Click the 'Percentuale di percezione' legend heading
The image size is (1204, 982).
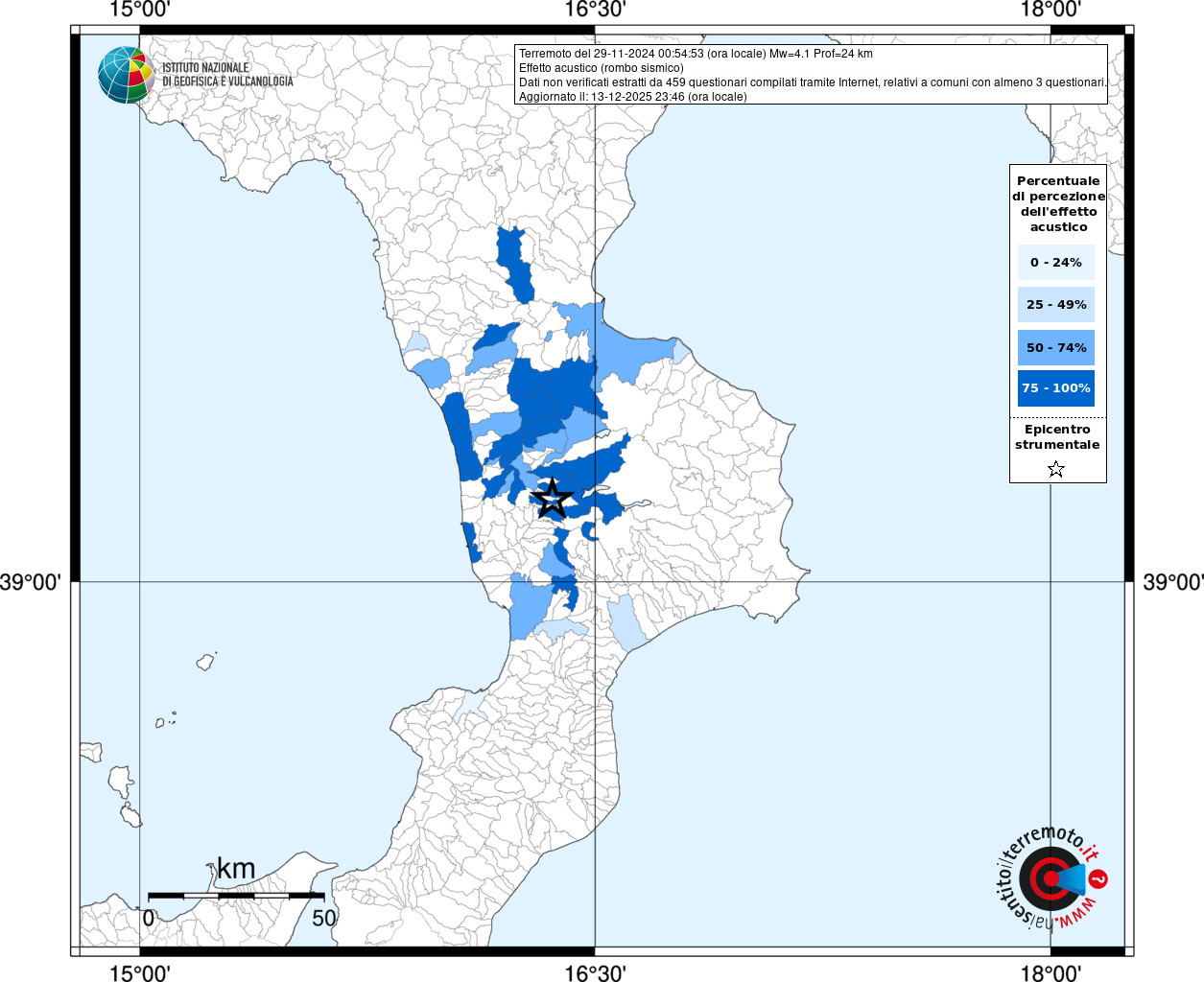1058,203
